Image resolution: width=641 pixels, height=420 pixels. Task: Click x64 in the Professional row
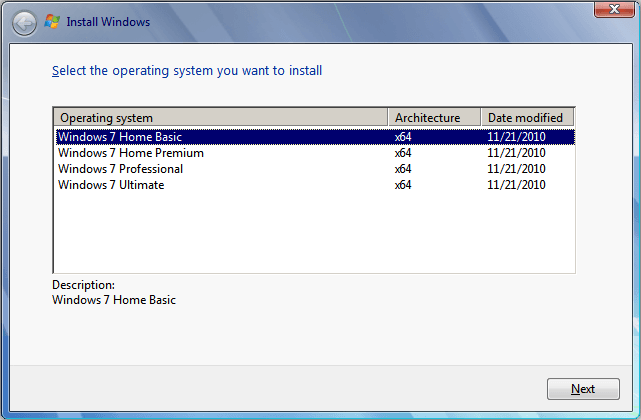click(403, 169)
